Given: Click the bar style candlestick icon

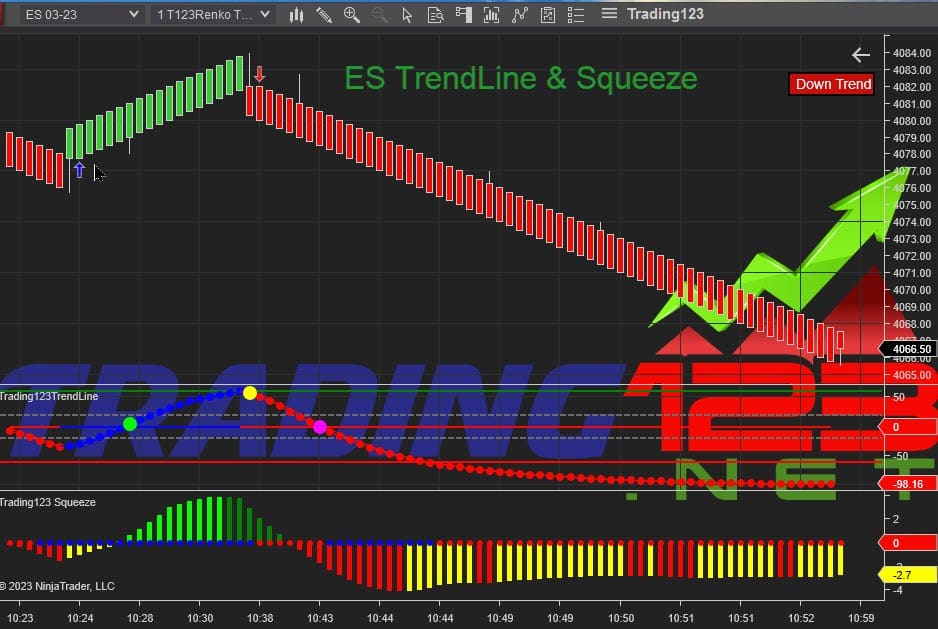Looking at the screenshot, I should (296, 15).
